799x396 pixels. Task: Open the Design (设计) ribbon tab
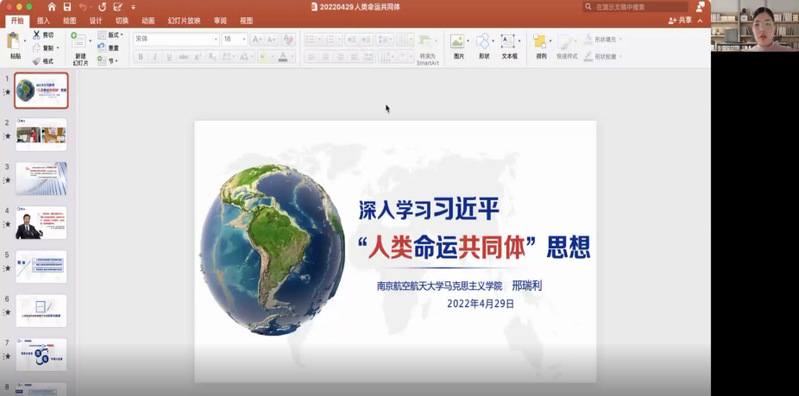point(96,21)
